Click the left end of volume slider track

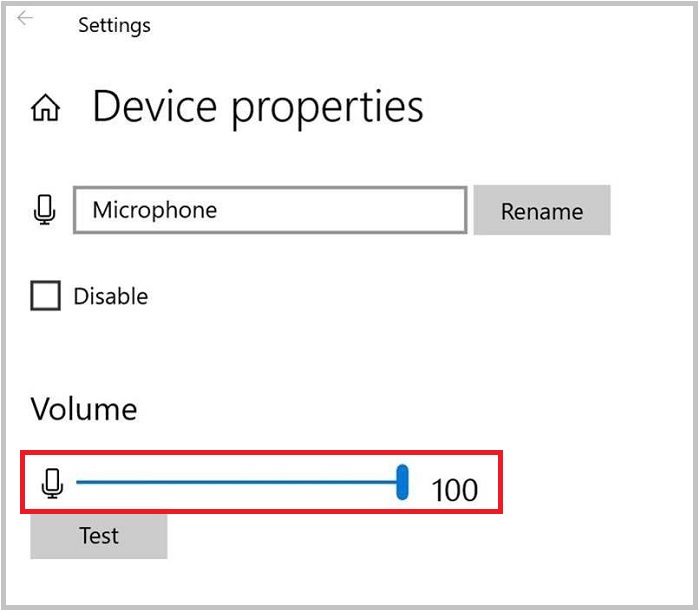pyautogui.click(x=80, y=483)
